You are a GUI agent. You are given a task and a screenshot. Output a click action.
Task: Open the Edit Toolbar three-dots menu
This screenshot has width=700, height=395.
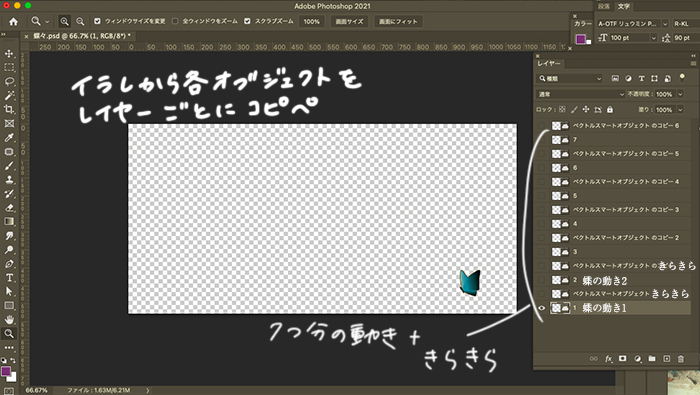coord(9,347)
